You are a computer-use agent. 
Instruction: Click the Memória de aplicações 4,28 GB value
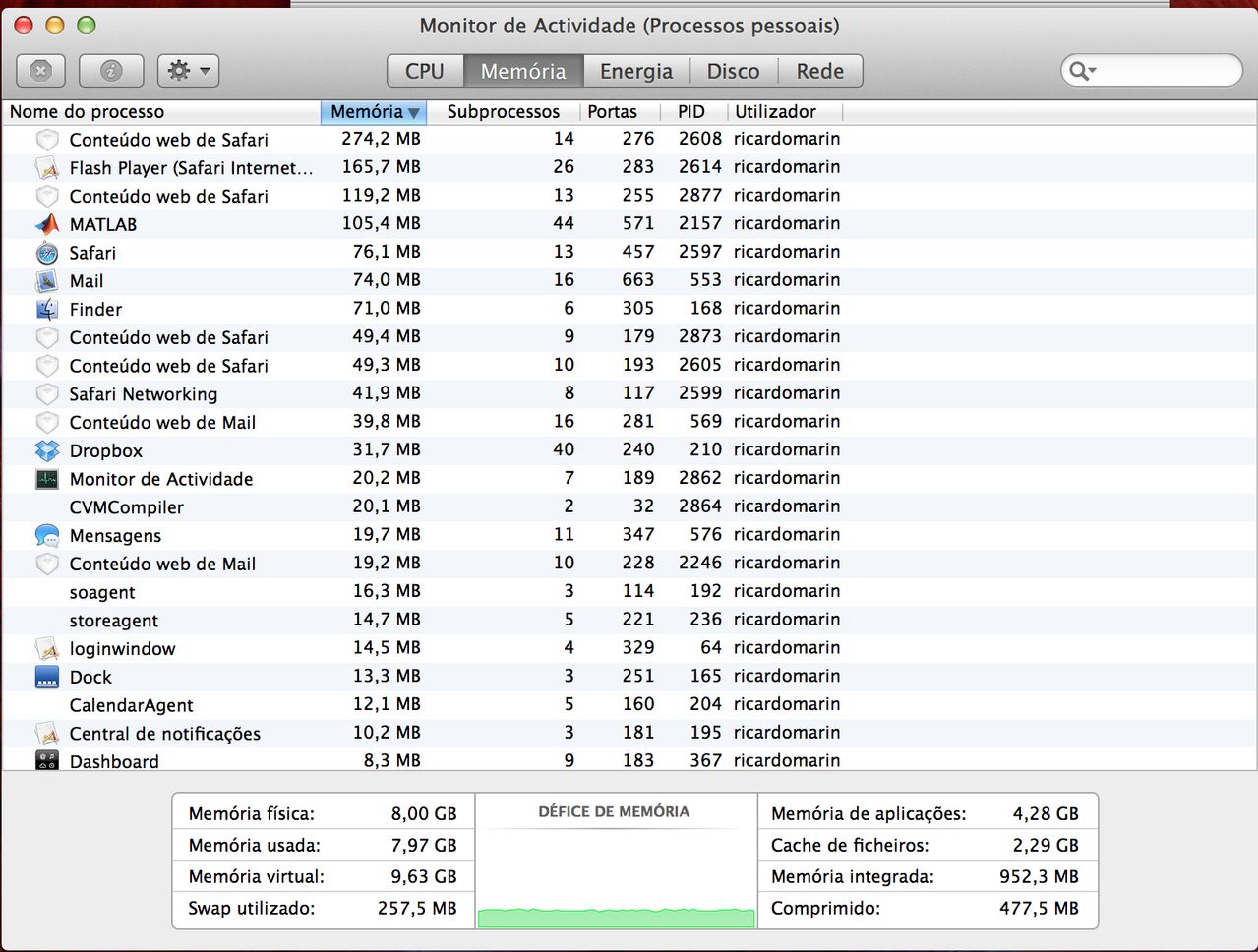coord(1046,814)
